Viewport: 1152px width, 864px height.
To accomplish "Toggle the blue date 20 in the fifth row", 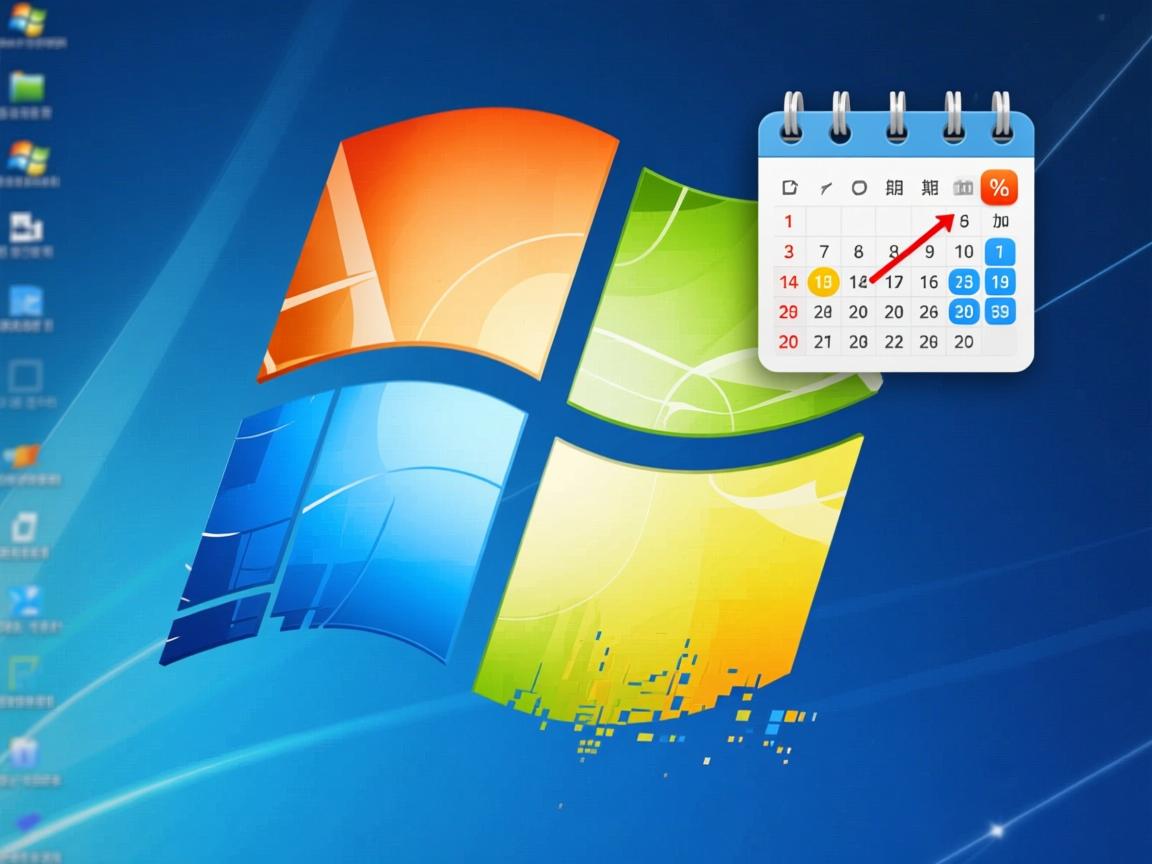I will [x=962, y=312].
